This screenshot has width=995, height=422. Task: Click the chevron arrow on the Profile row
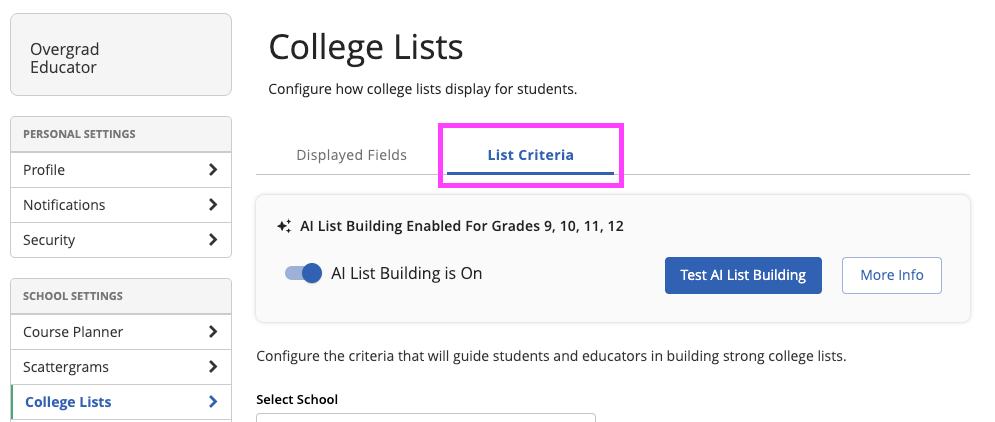(212, 170)
